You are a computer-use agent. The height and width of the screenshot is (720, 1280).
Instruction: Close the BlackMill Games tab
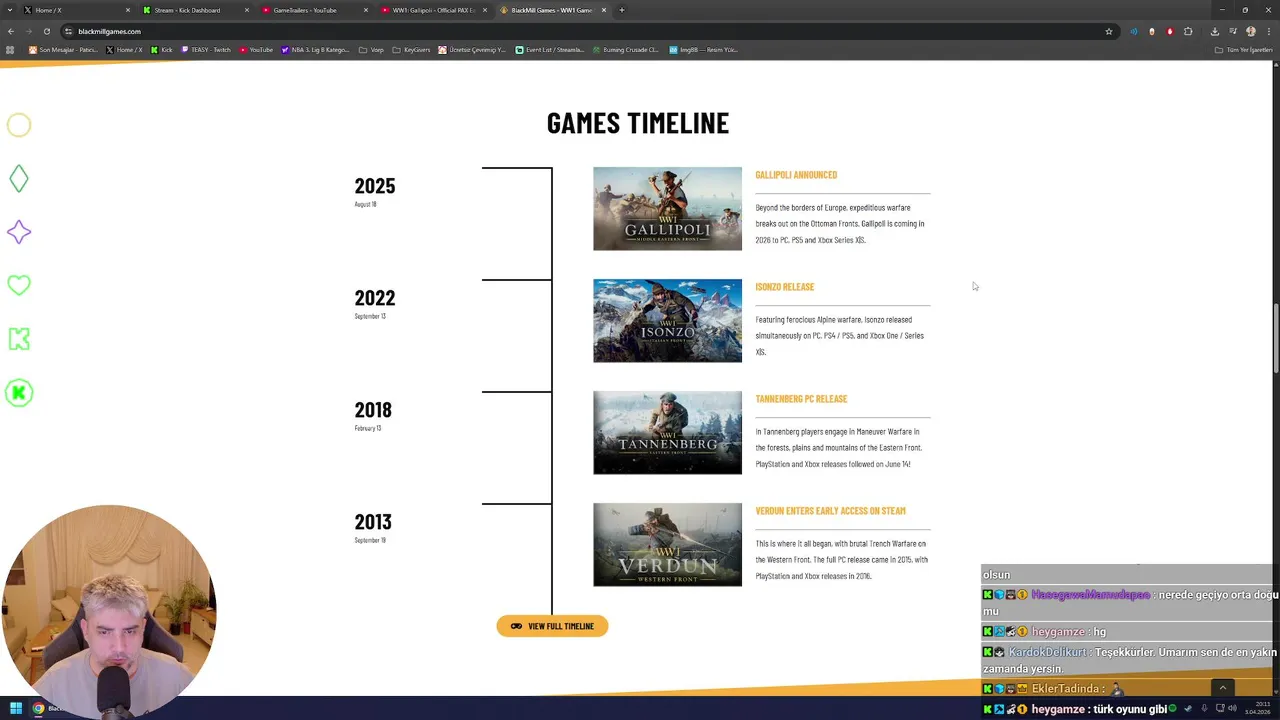pos(604,10)
